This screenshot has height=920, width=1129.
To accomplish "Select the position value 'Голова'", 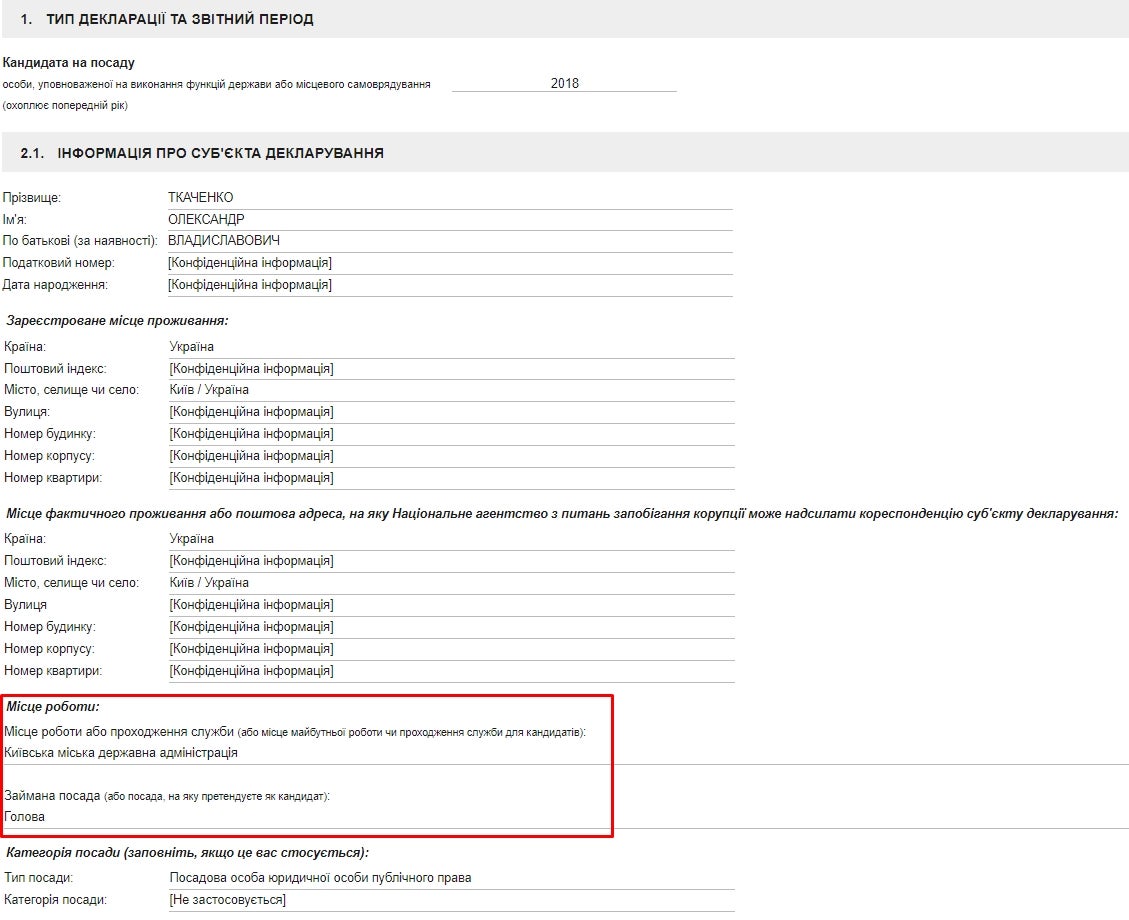I will pos(25,817).
